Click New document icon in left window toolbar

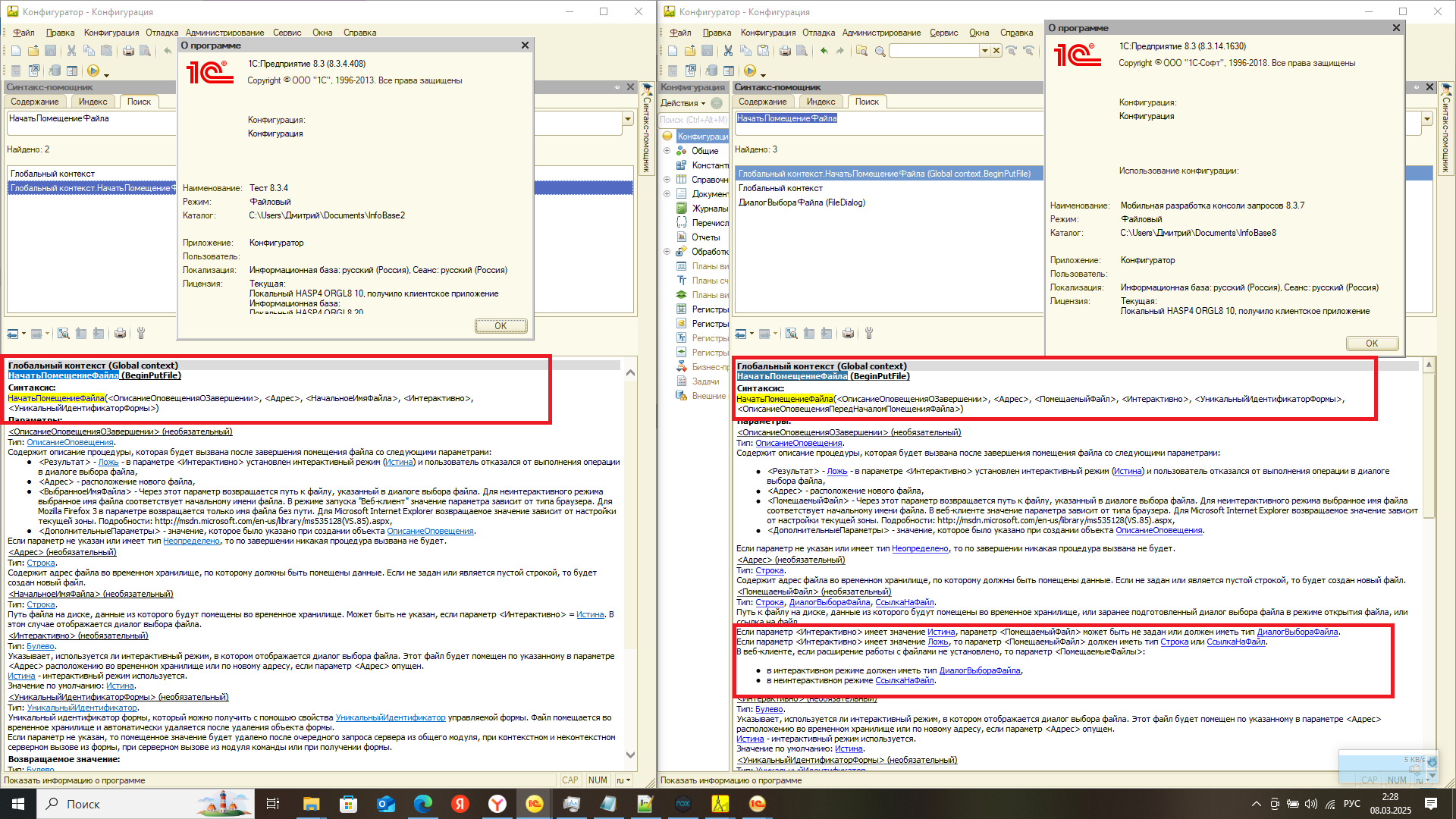[16, 51]
